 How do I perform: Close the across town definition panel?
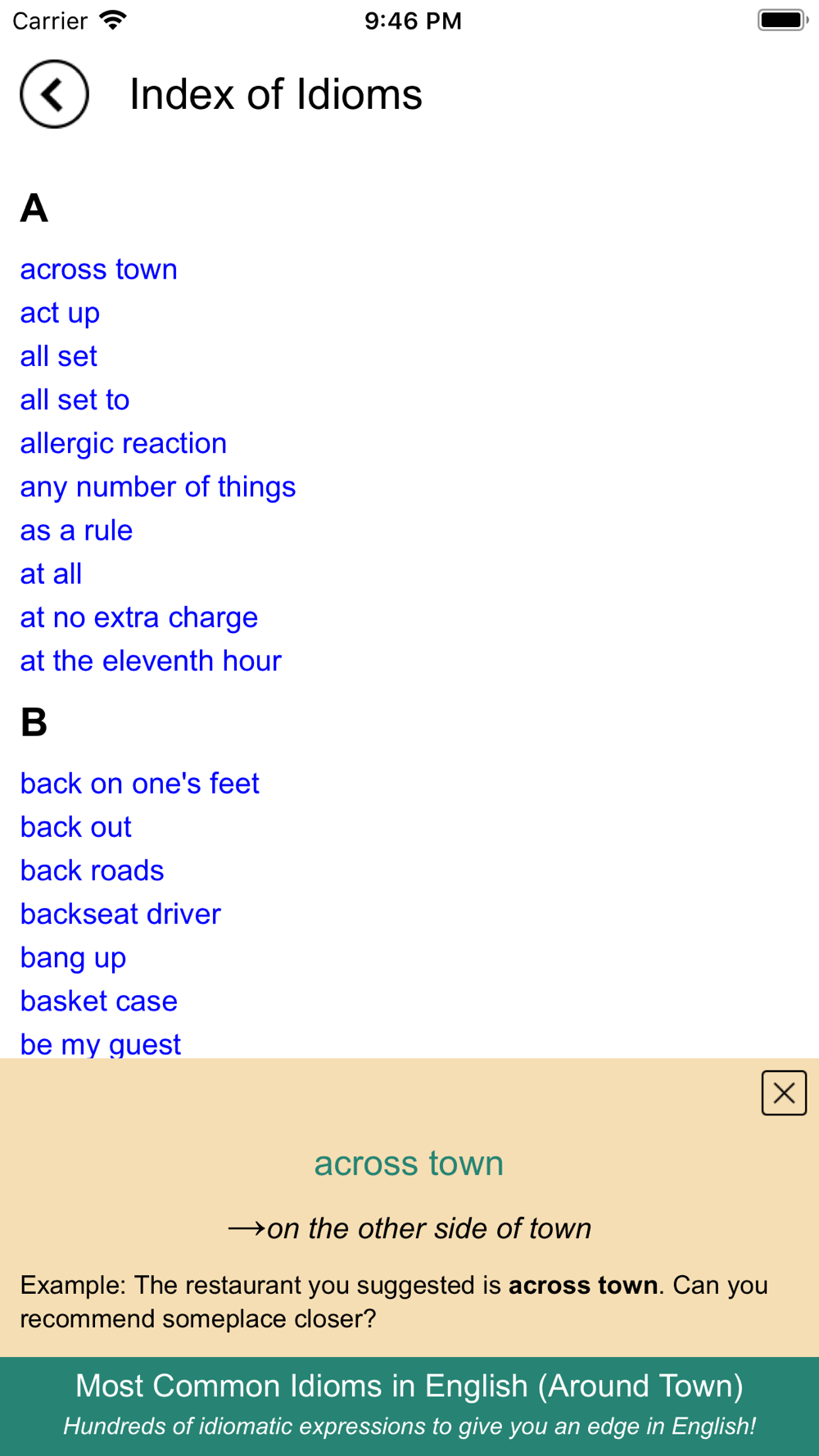[x=784, y=1092]
